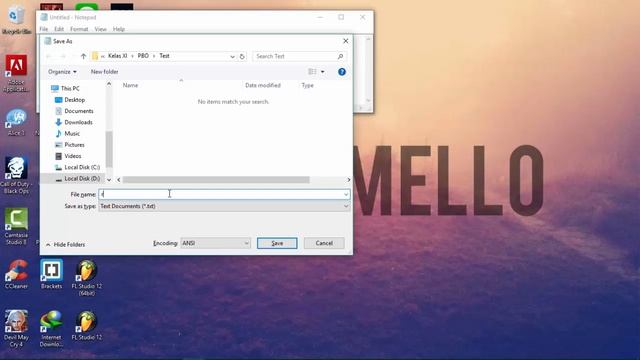Open Notepad File menu
Viewport: 640px width, 360px height.
pyautogui.click(x=44, y=29)
